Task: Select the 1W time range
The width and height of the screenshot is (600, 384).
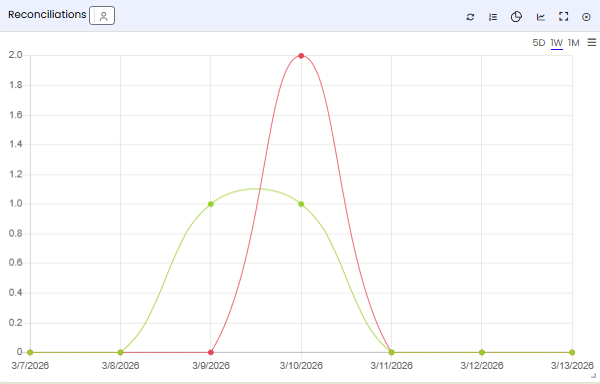Action: click(x=556, y=42)
